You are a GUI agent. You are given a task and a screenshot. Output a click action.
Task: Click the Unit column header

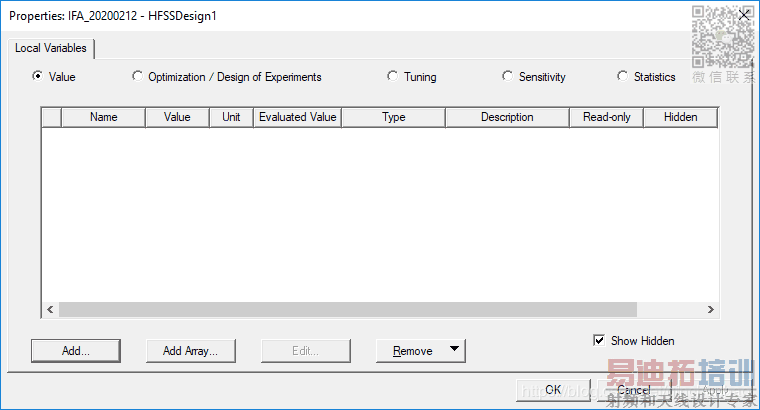pyautogui.click(x=231, y=117)
